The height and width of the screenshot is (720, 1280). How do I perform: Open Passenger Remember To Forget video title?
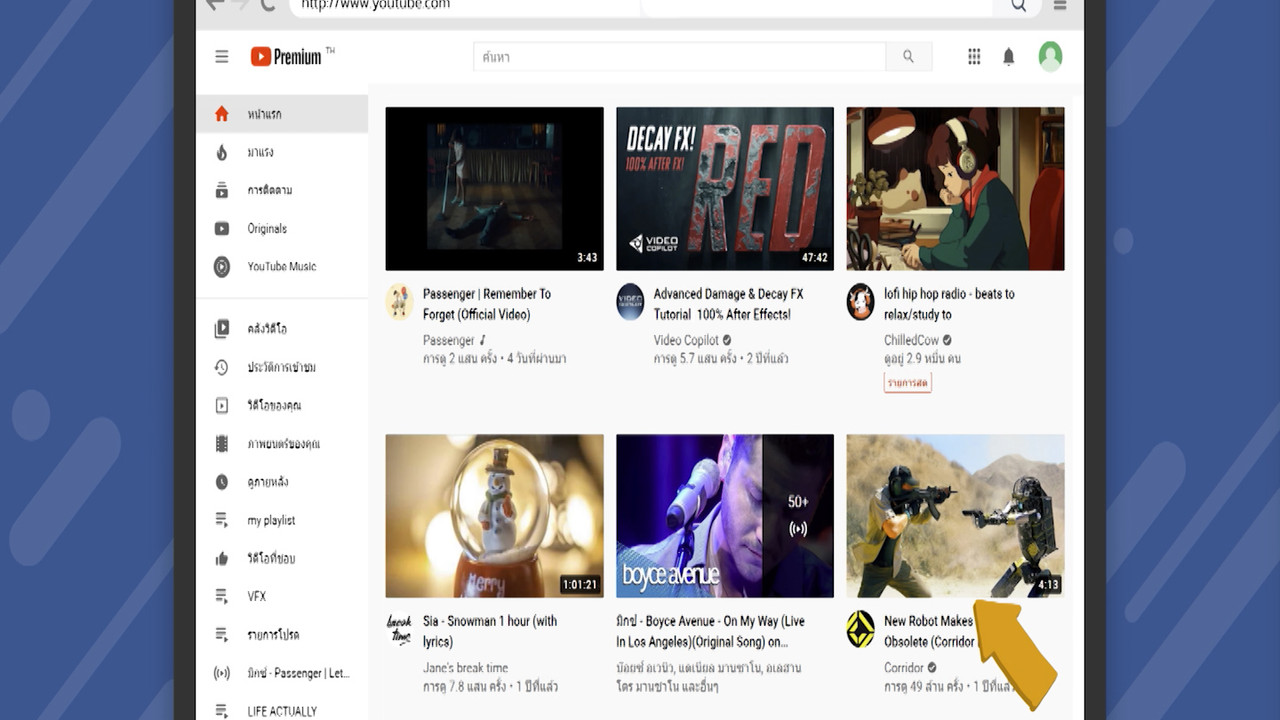coord(487,304)
